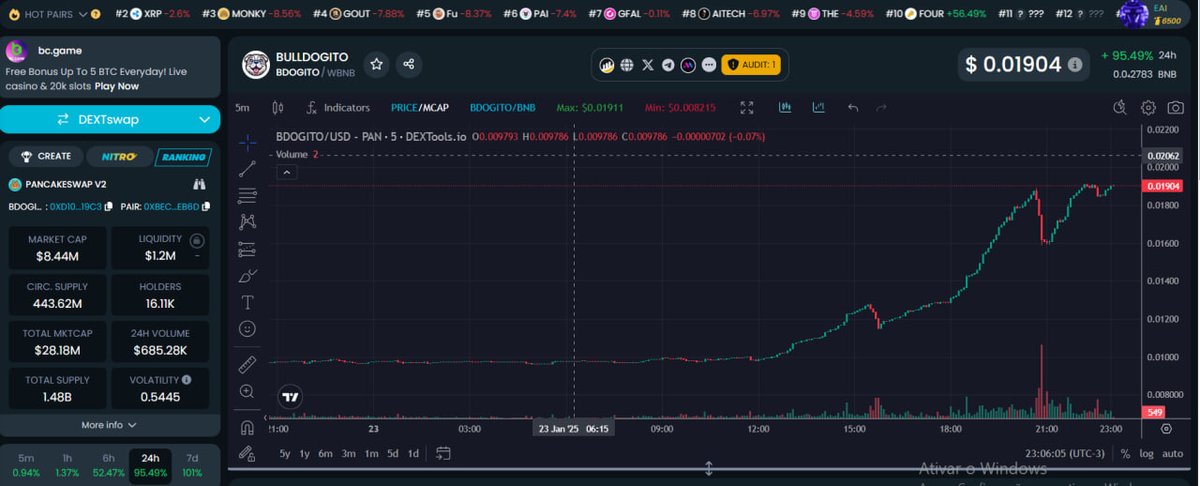Take a chart snapshot with camera icon
Viewport: 1200px width, 486px height.
1176,107
